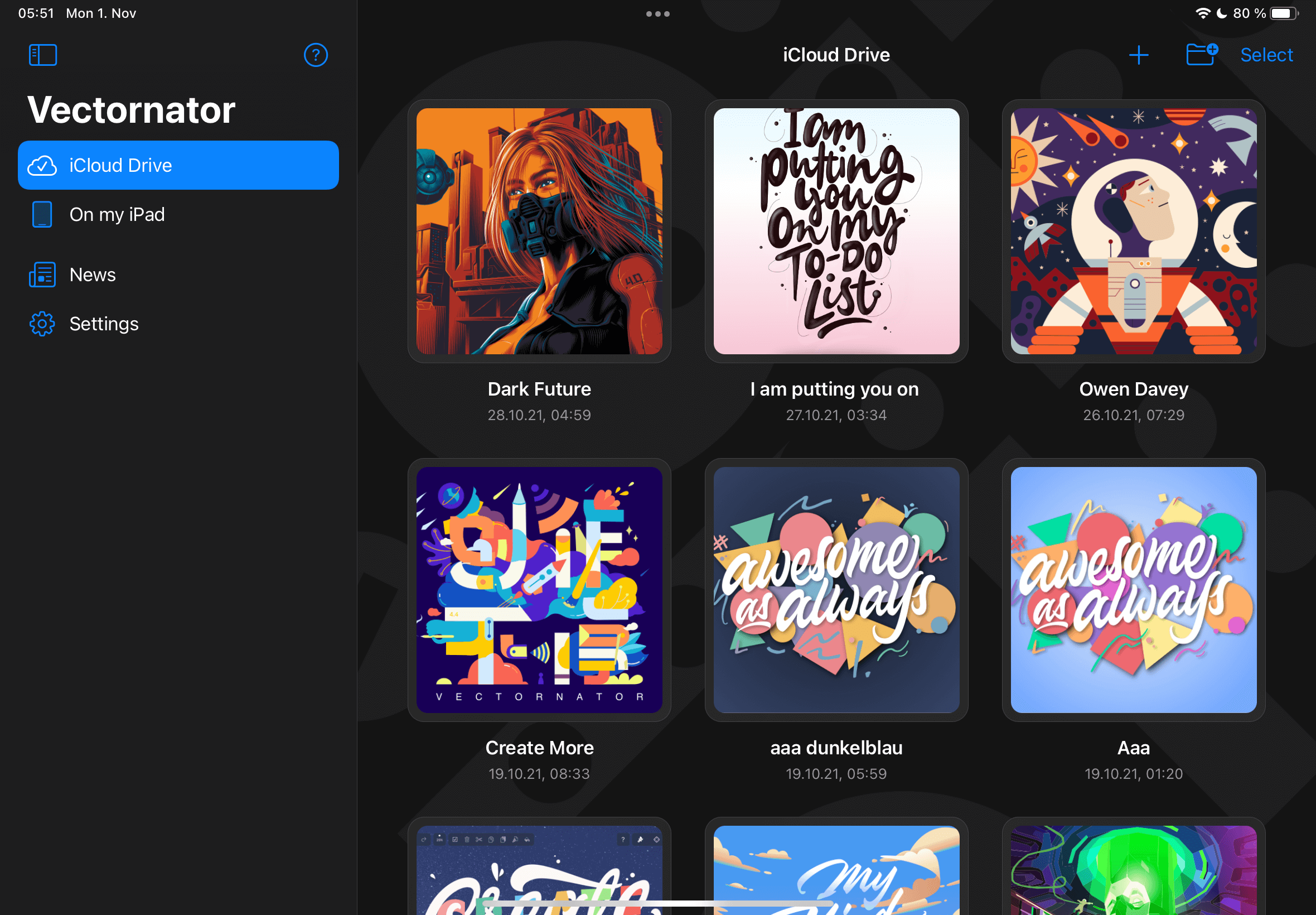Click the date '19.10.21, 05:59'

click(x=836, y=774)
